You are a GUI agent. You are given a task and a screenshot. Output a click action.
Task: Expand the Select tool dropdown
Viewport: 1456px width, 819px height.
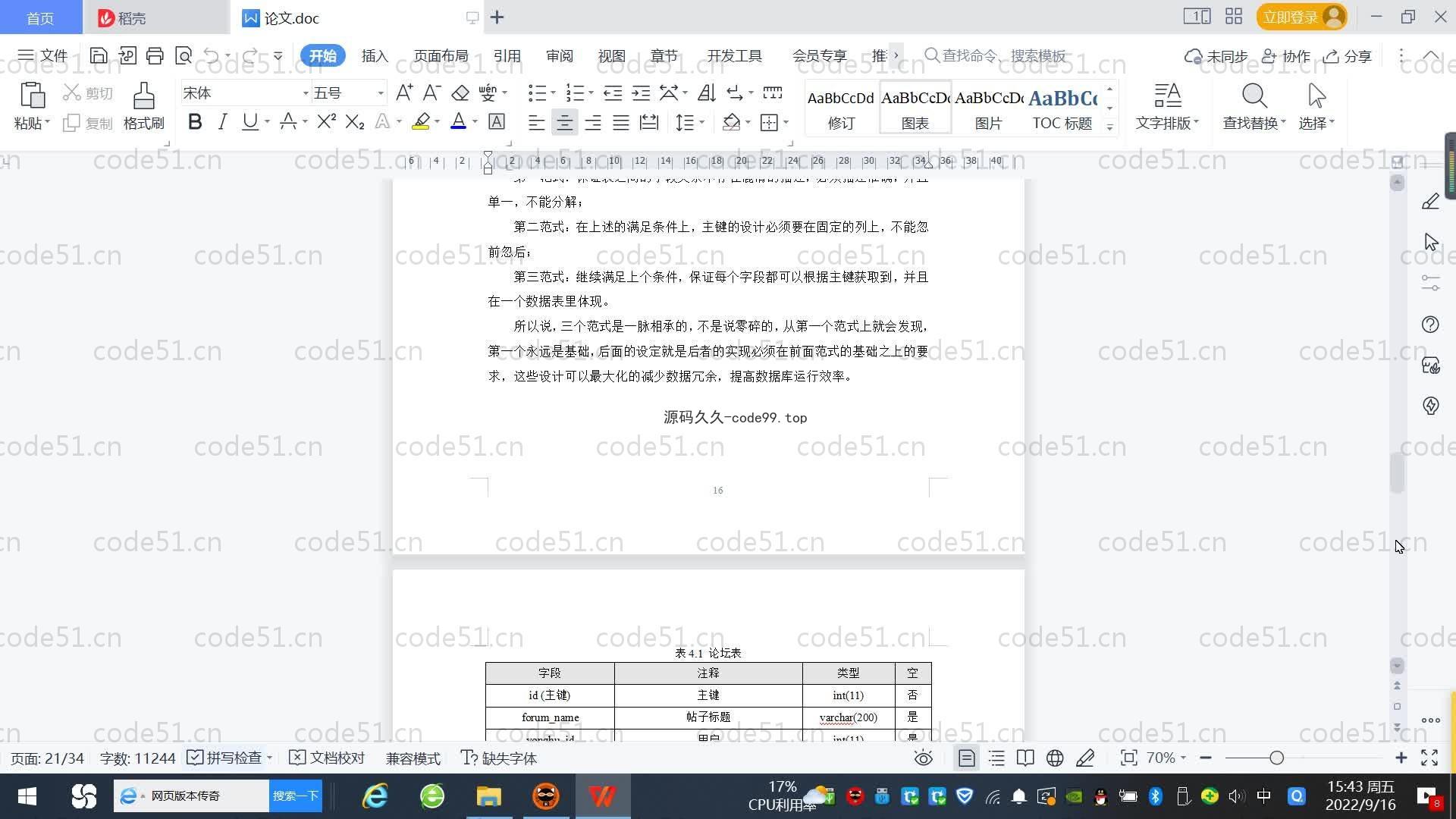pos(1332,122)
